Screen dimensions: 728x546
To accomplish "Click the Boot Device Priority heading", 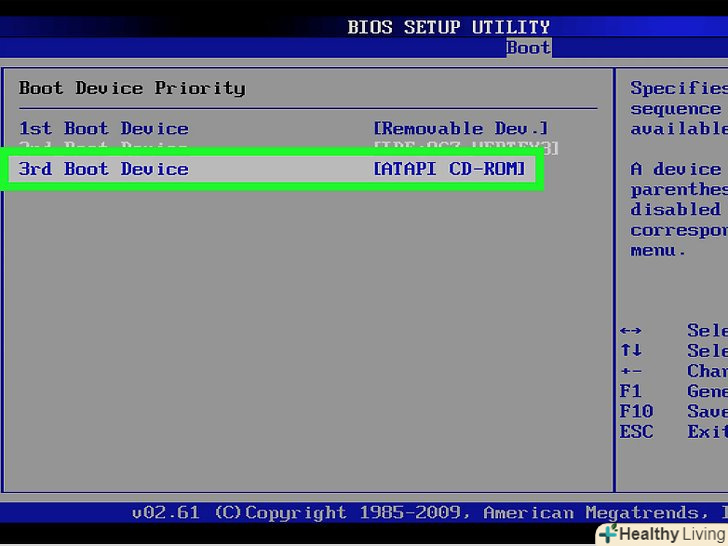I will click(x=132, y=88).
